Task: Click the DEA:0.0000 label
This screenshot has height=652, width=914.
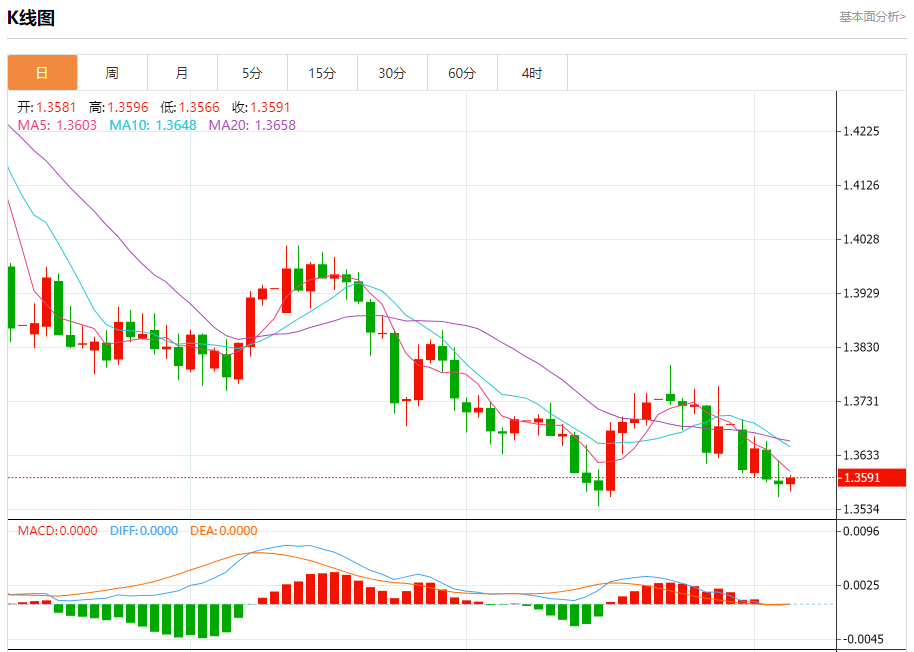Action: [x=223, y=531]
